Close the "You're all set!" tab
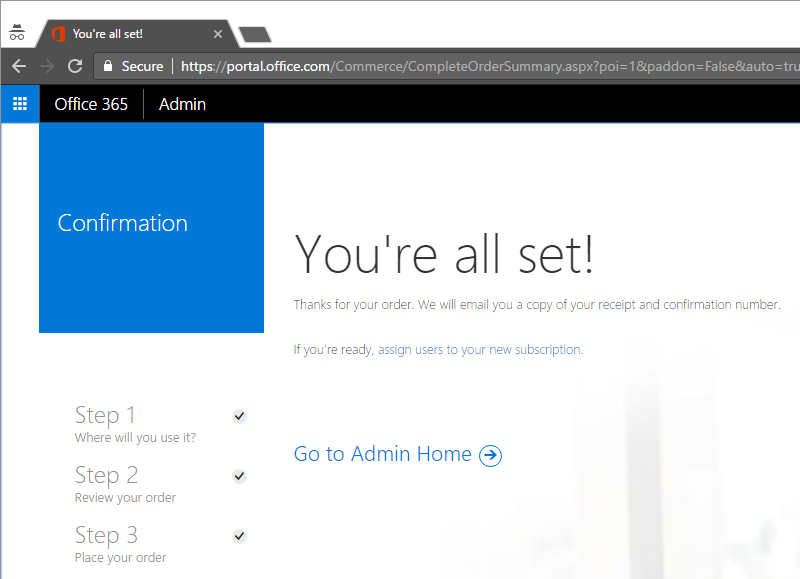 (x=218, y=34)
